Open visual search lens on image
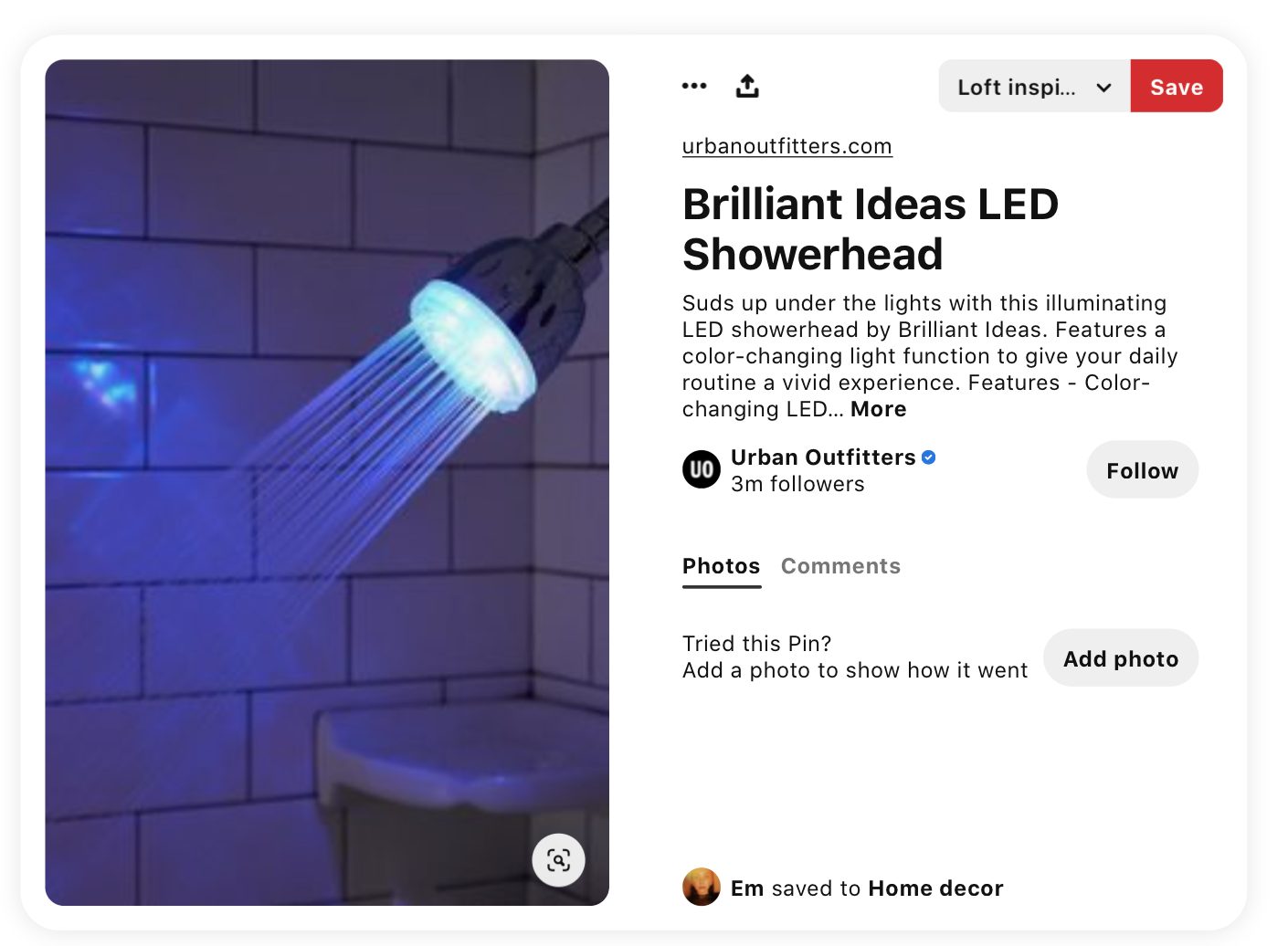Image resolution: width=1288 pixels, height=946 pixels. pos(559,860)
